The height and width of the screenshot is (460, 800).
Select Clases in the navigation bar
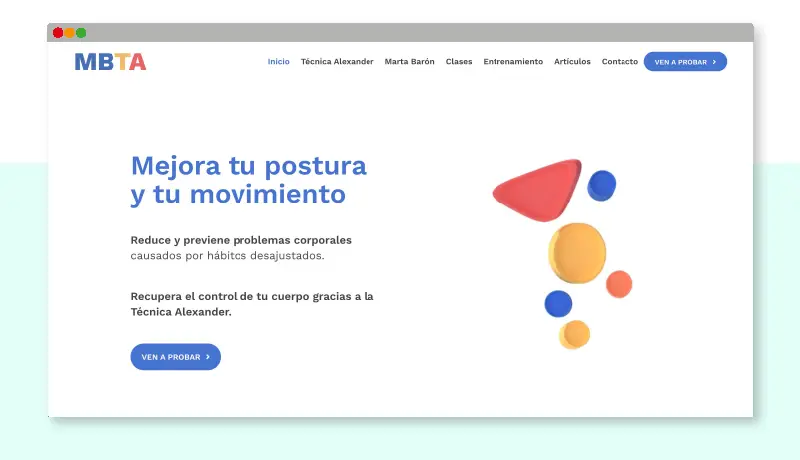[459, 62]
